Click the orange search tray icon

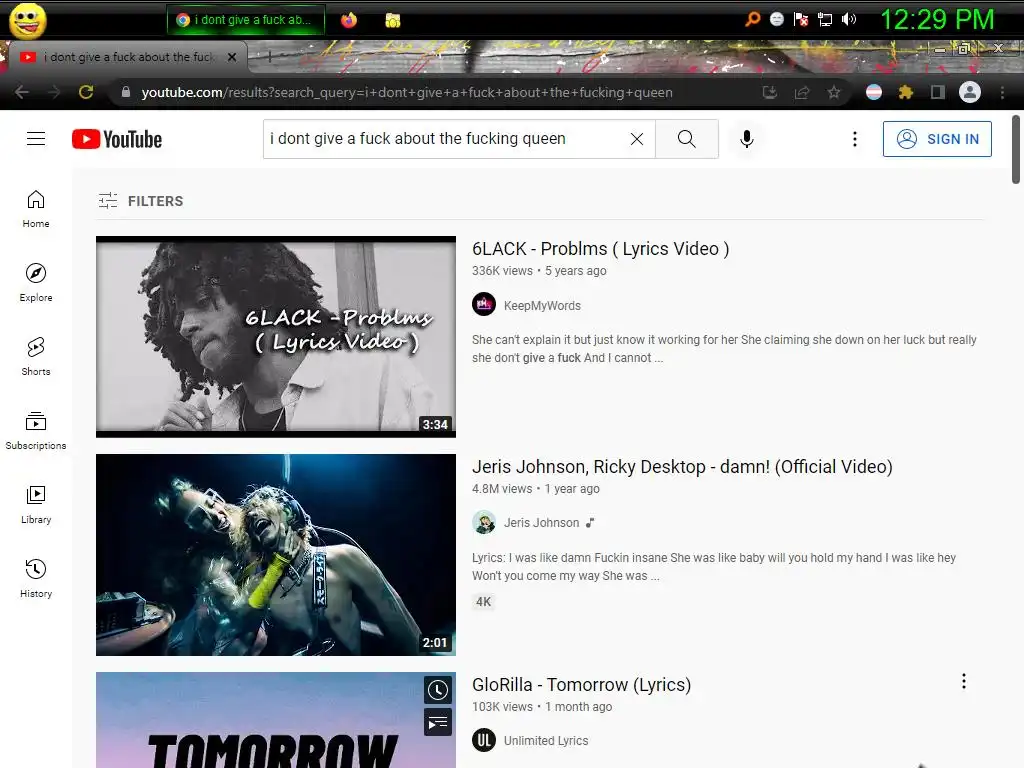[x=752, y=19]
